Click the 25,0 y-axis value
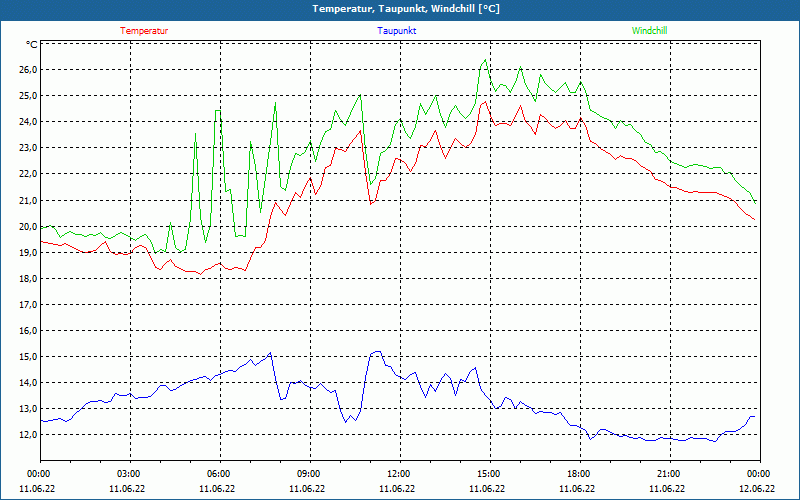 tap(28, 95)
